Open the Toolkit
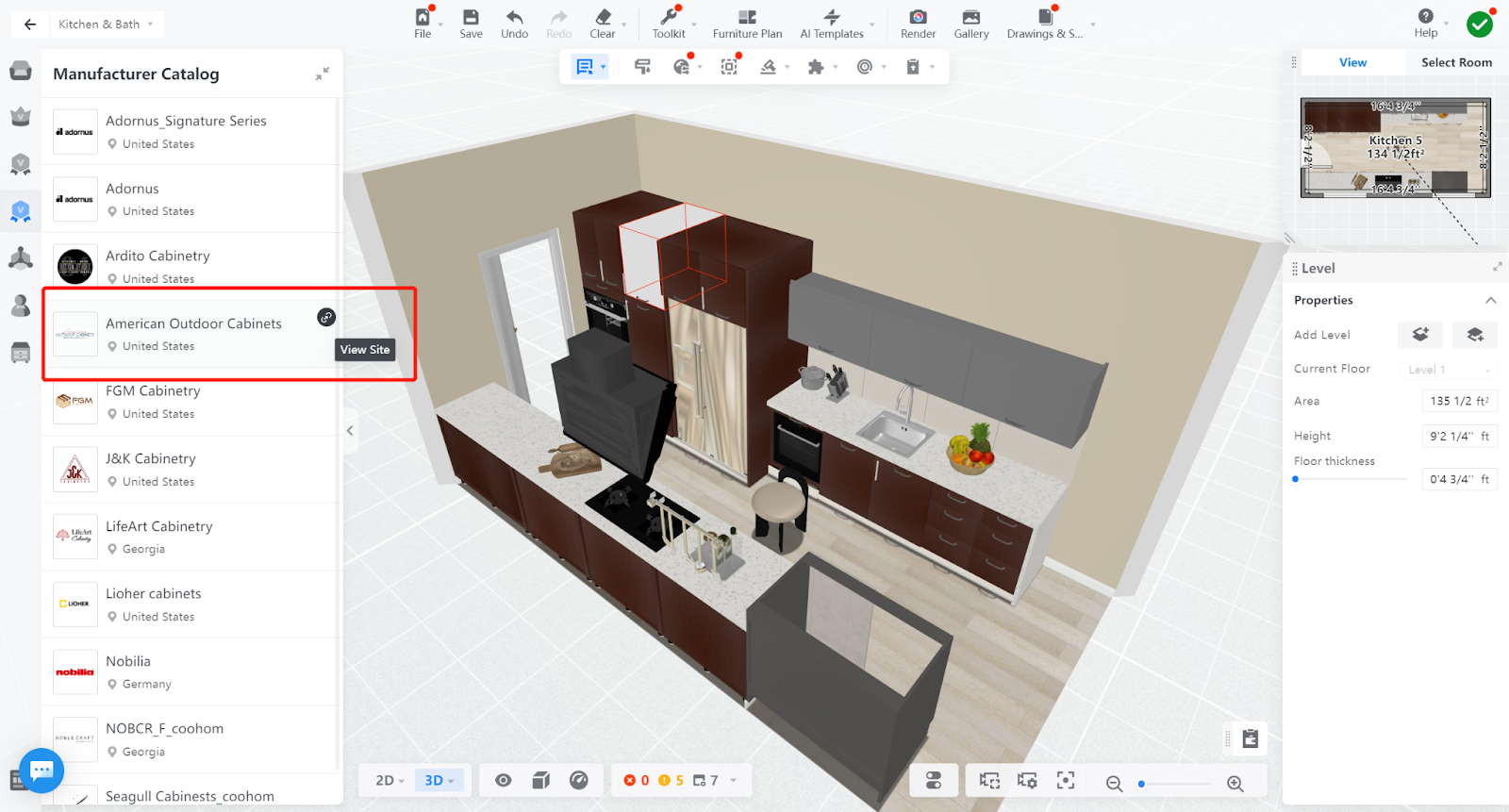Screen dimensions: 1509x812 (x=669, y=24)
